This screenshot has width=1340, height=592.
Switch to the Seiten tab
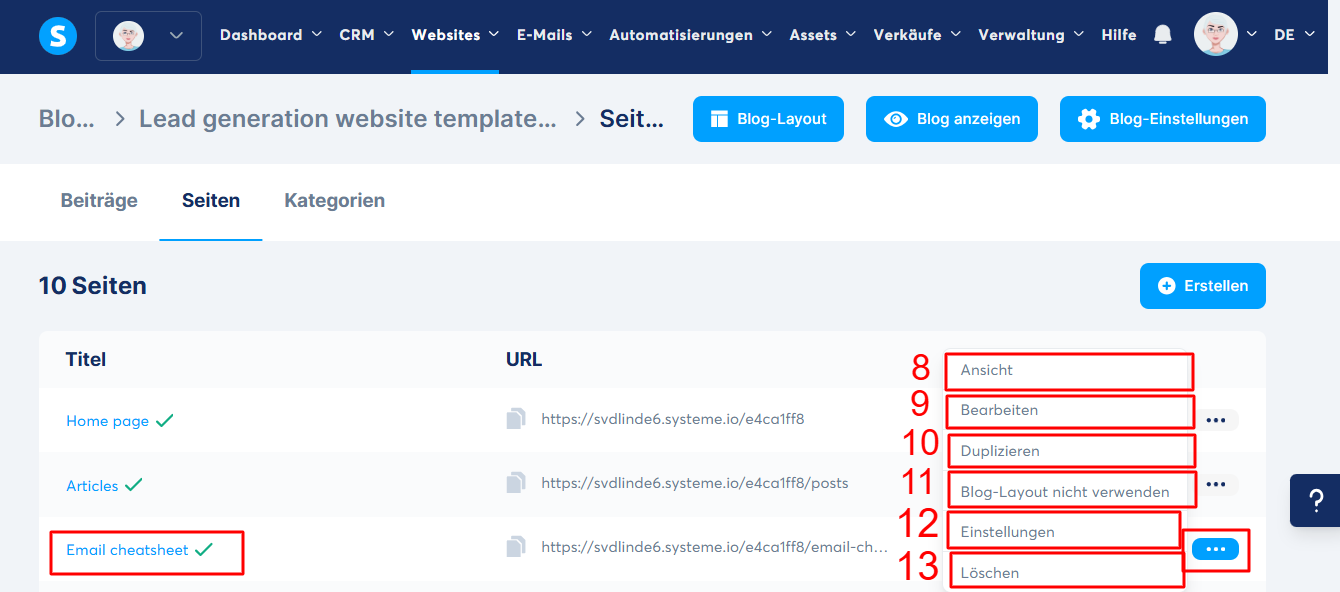click(x=211, y=201)
